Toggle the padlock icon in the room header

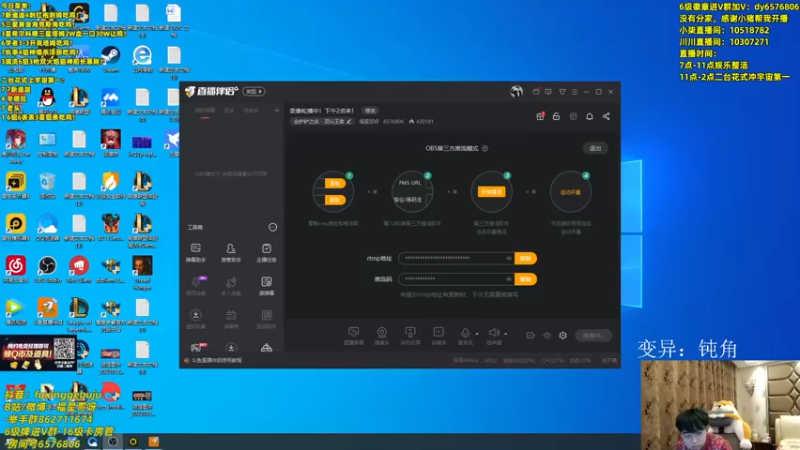556,116
